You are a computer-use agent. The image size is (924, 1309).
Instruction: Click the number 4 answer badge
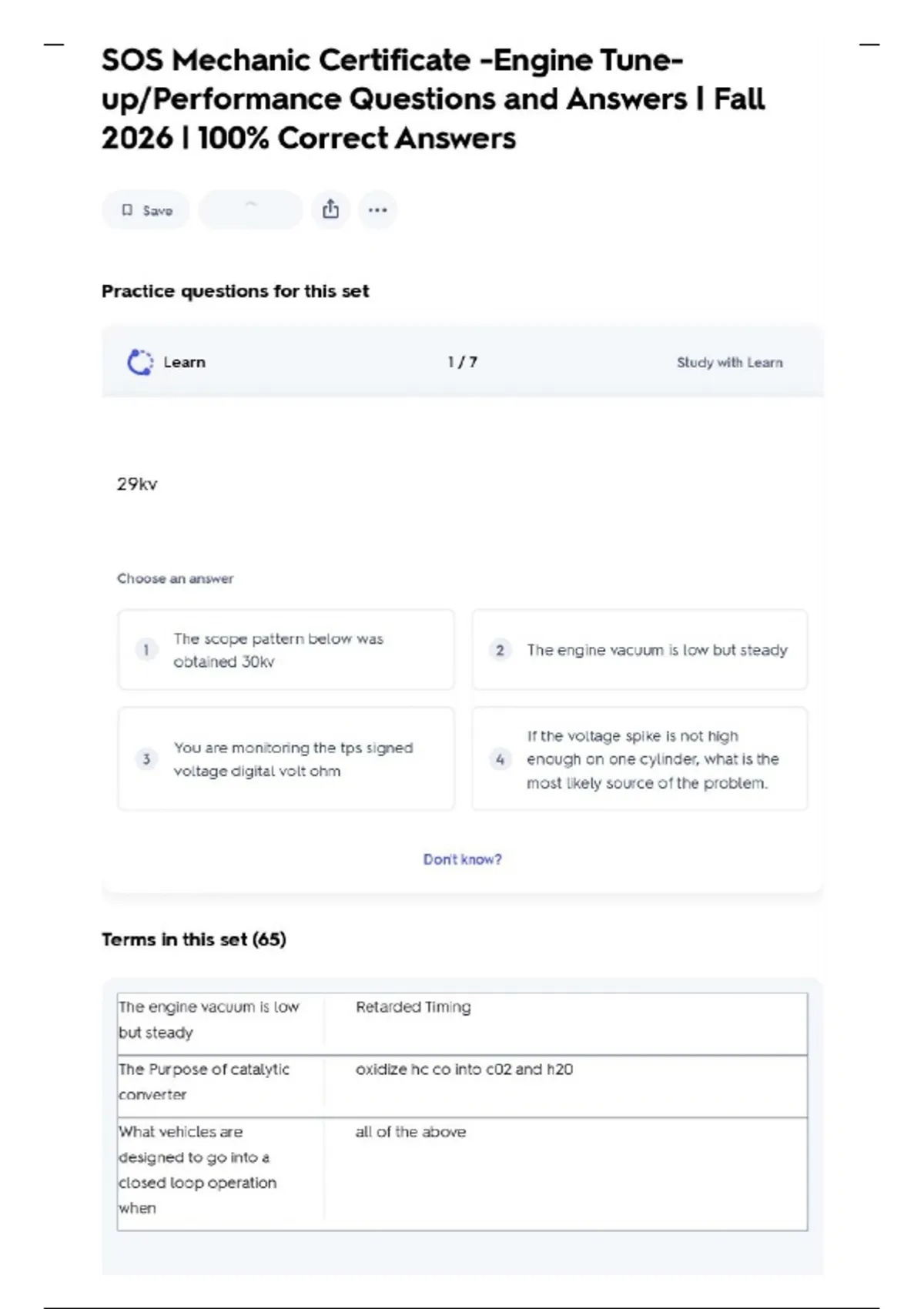(500, 759)
